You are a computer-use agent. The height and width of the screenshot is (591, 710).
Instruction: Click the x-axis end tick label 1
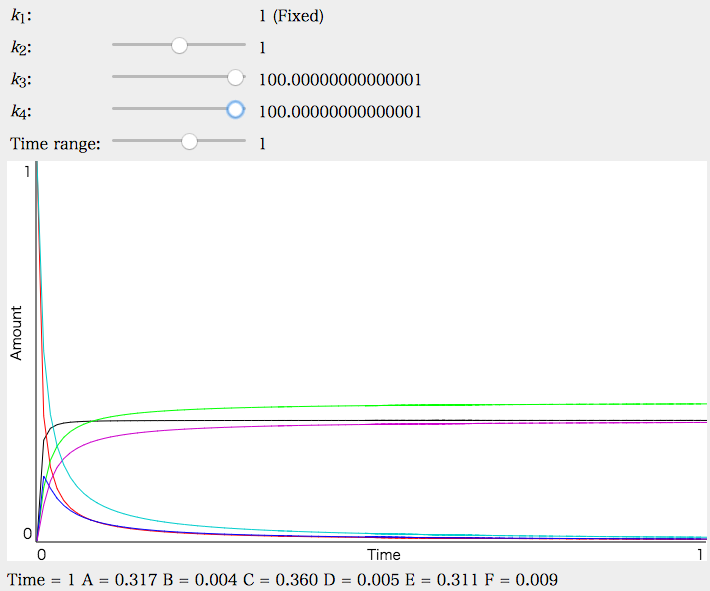click(700, 555)
